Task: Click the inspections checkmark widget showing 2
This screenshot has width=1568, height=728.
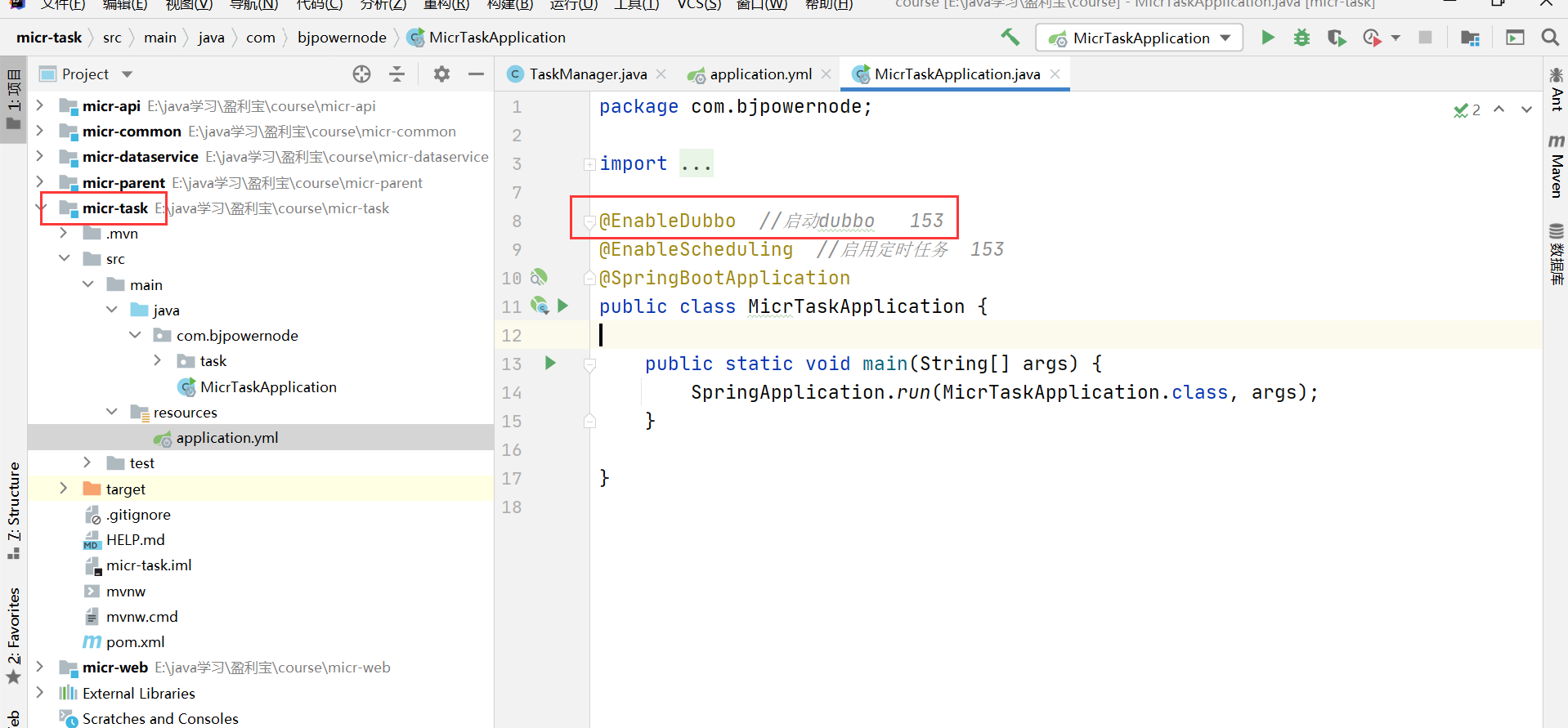Action: coord(1467,109)
